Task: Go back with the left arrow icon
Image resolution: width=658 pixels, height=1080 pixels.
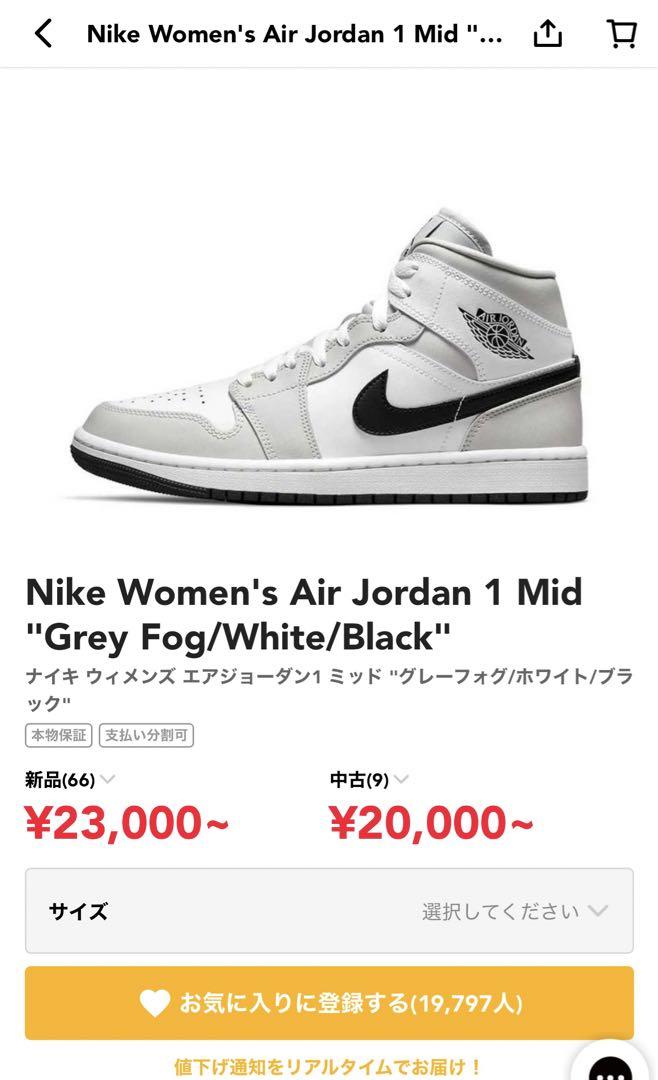Action: 43,33
